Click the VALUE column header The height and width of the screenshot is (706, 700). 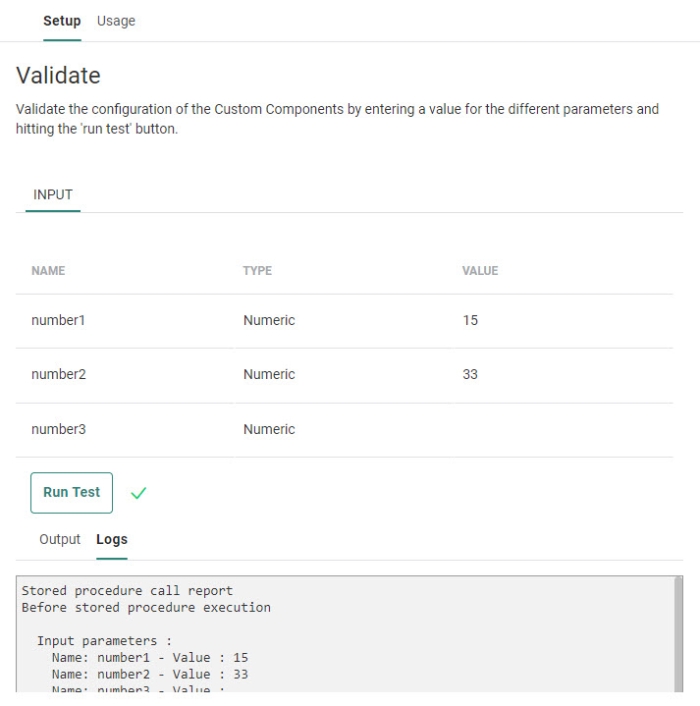[480, 271]
